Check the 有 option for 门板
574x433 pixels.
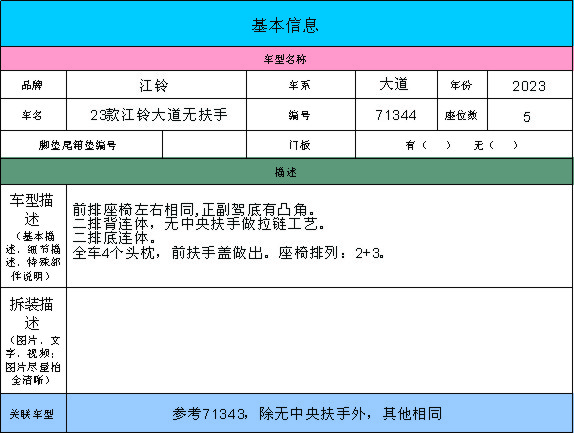click(x=427, y=145)
